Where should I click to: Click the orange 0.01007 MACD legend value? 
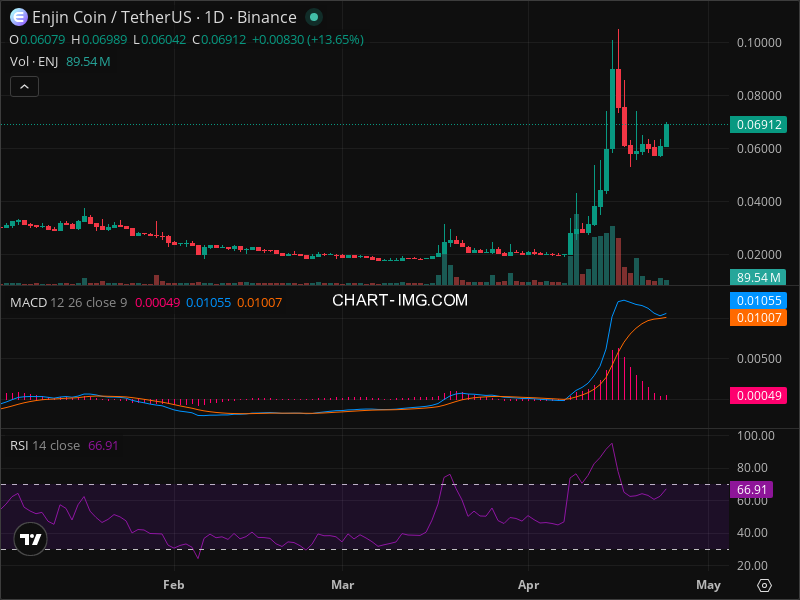click(259, 303)
